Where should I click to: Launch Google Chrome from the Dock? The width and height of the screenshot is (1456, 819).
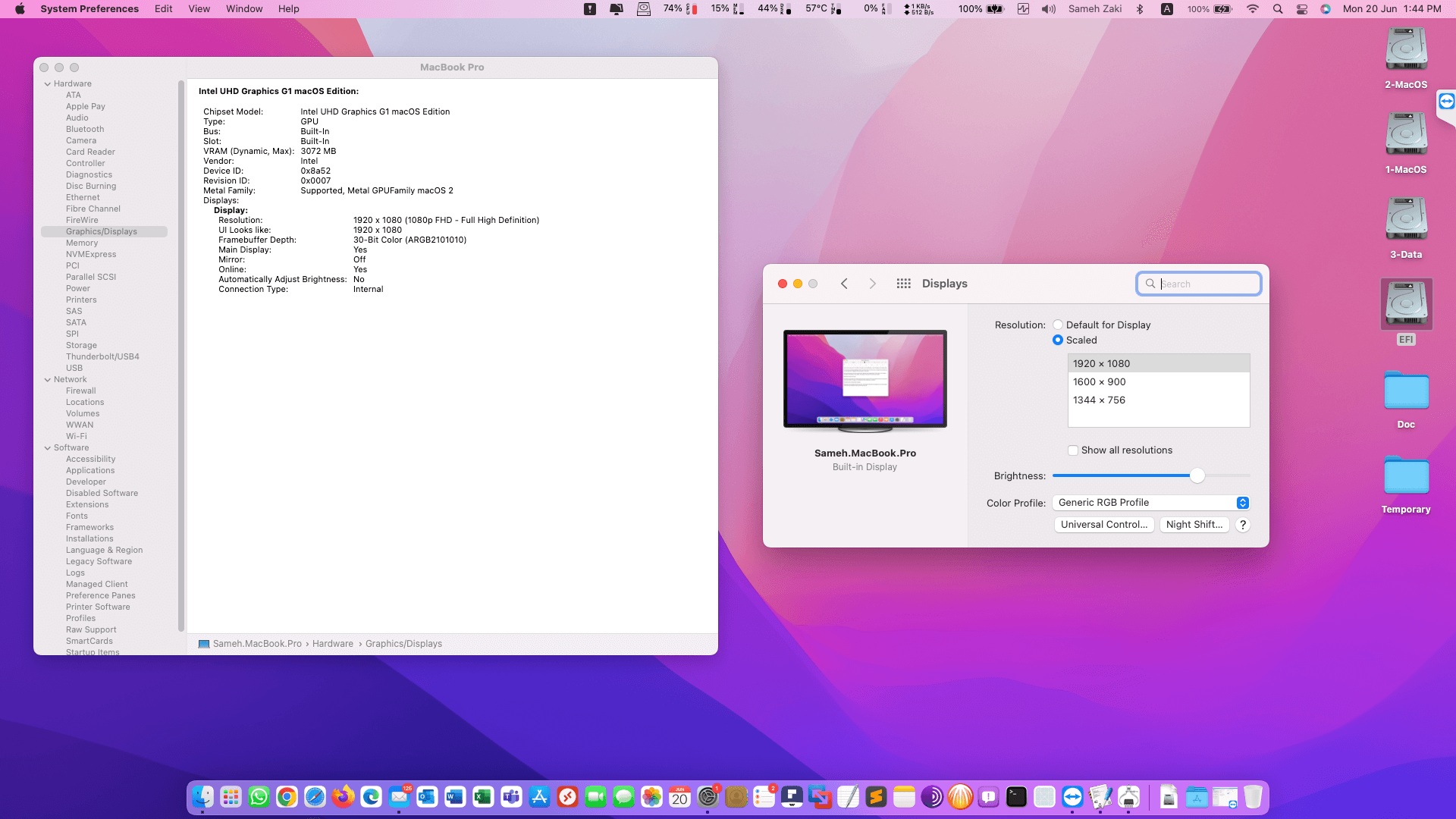pyautogui.click(x=287, y=797)
